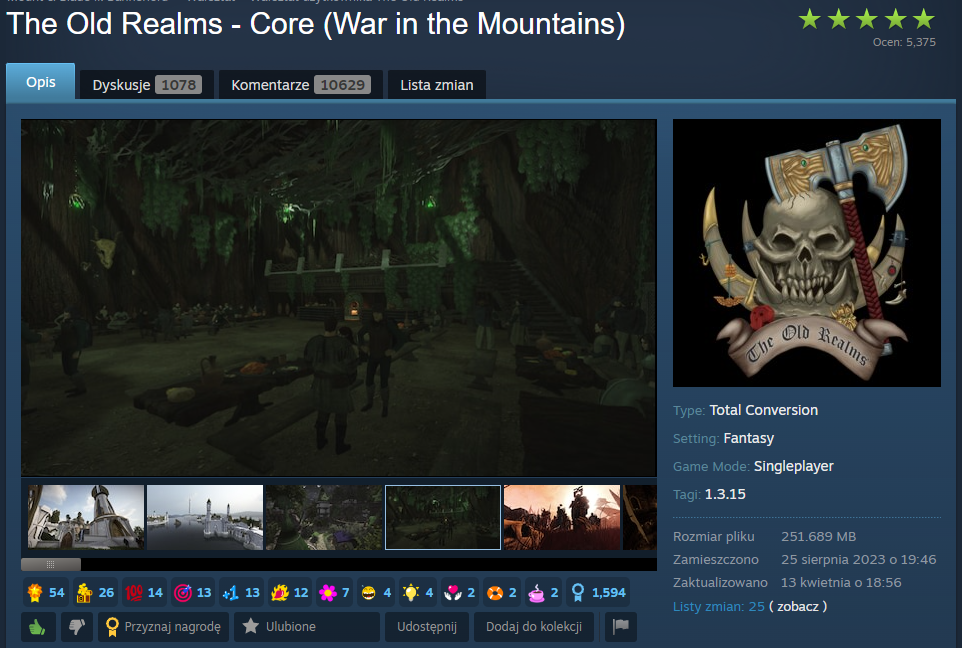Click the Udostępnij share button

pyautogui.click(x=427, y=627)
